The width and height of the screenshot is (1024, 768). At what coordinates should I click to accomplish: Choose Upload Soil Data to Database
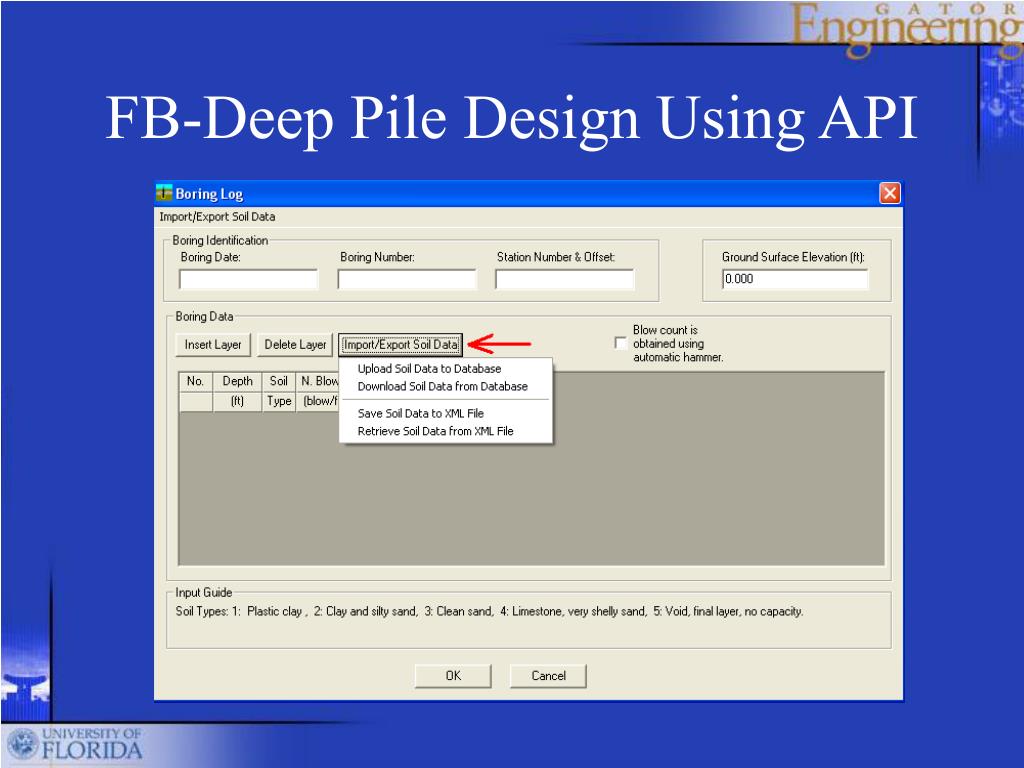click(x=429, y=369)
